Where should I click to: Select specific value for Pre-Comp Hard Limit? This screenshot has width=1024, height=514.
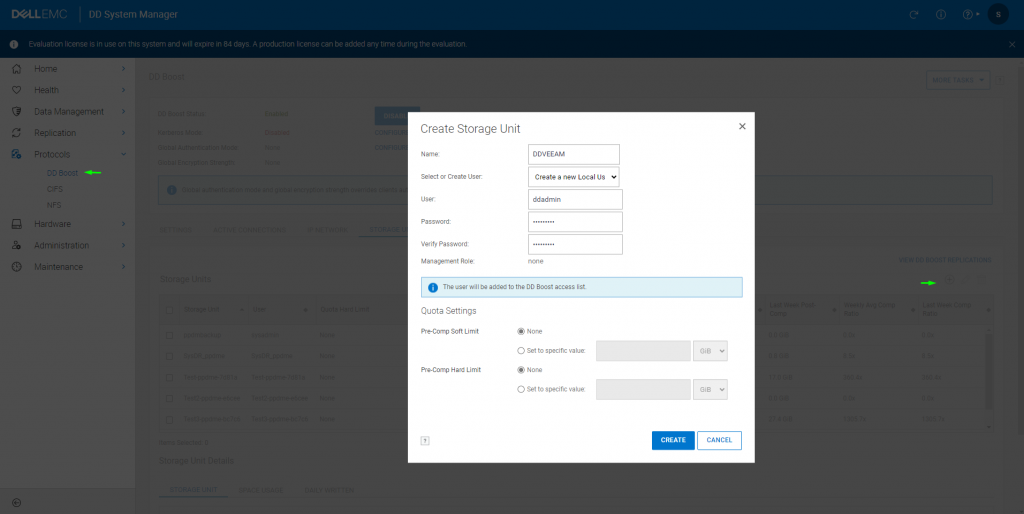tap(521, 389)
